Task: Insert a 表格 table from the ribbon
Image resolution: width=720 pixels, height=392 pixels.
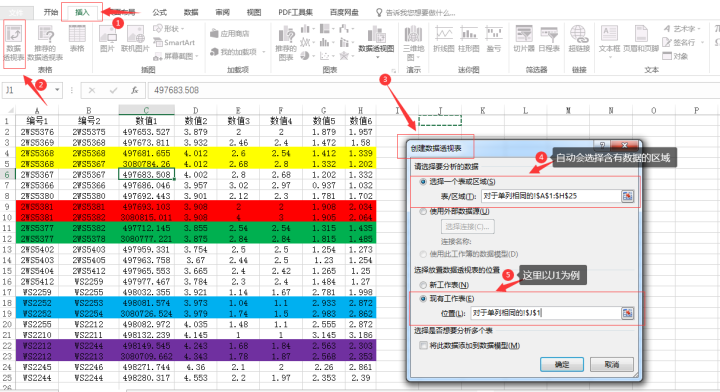Action: tap(77, 39)
